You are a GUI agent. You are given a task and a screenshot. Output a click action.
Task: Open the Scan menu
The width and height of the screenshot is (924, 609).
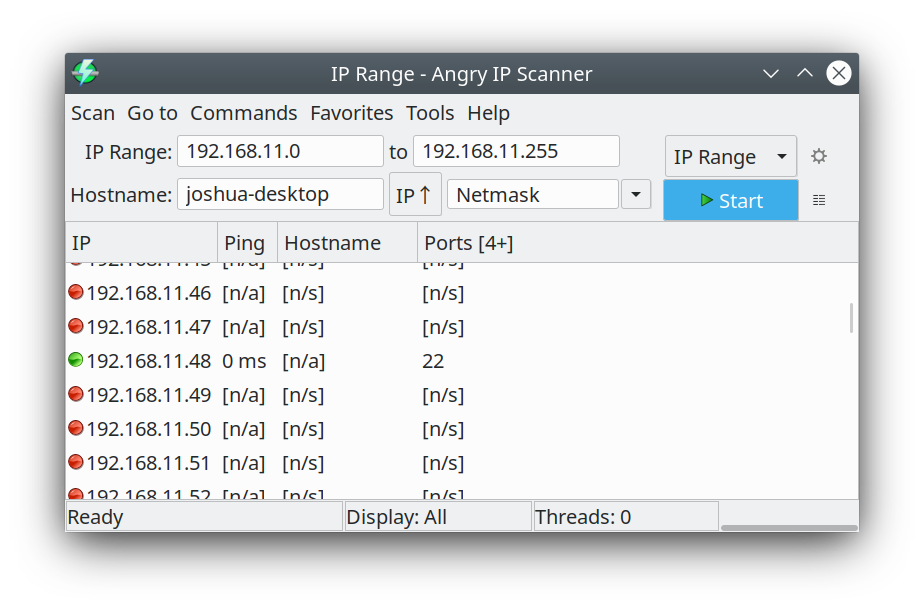93,113
